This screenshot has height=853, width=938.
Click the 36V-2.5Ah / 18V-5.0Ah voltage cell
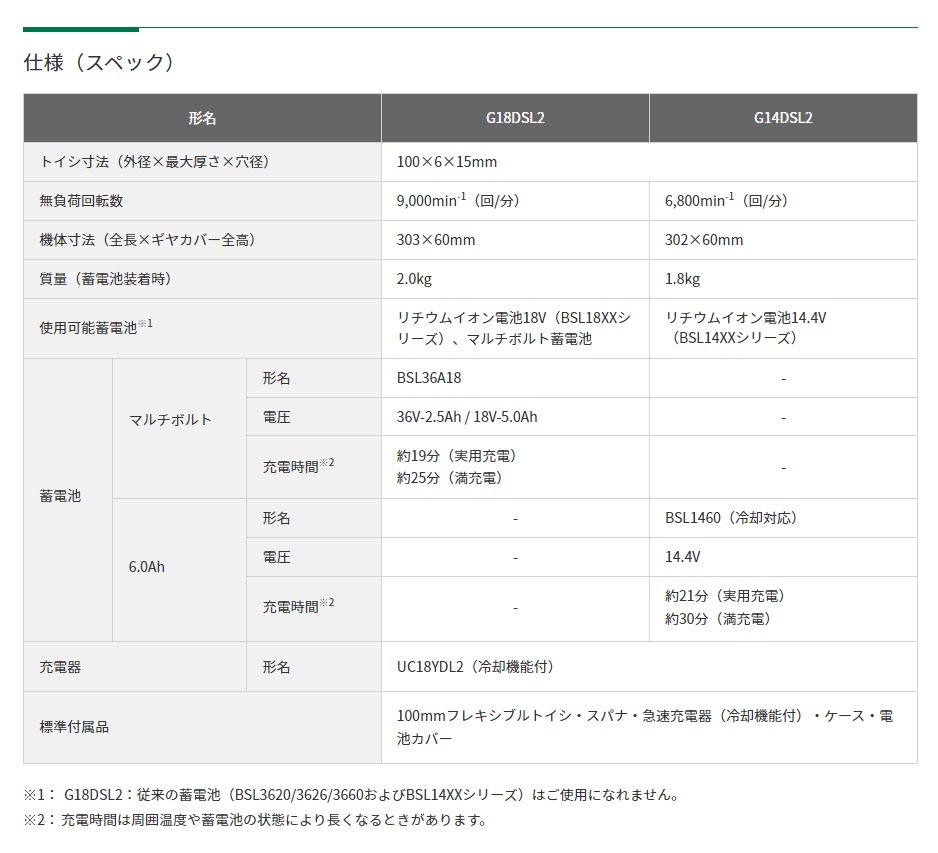coord(467,417)
